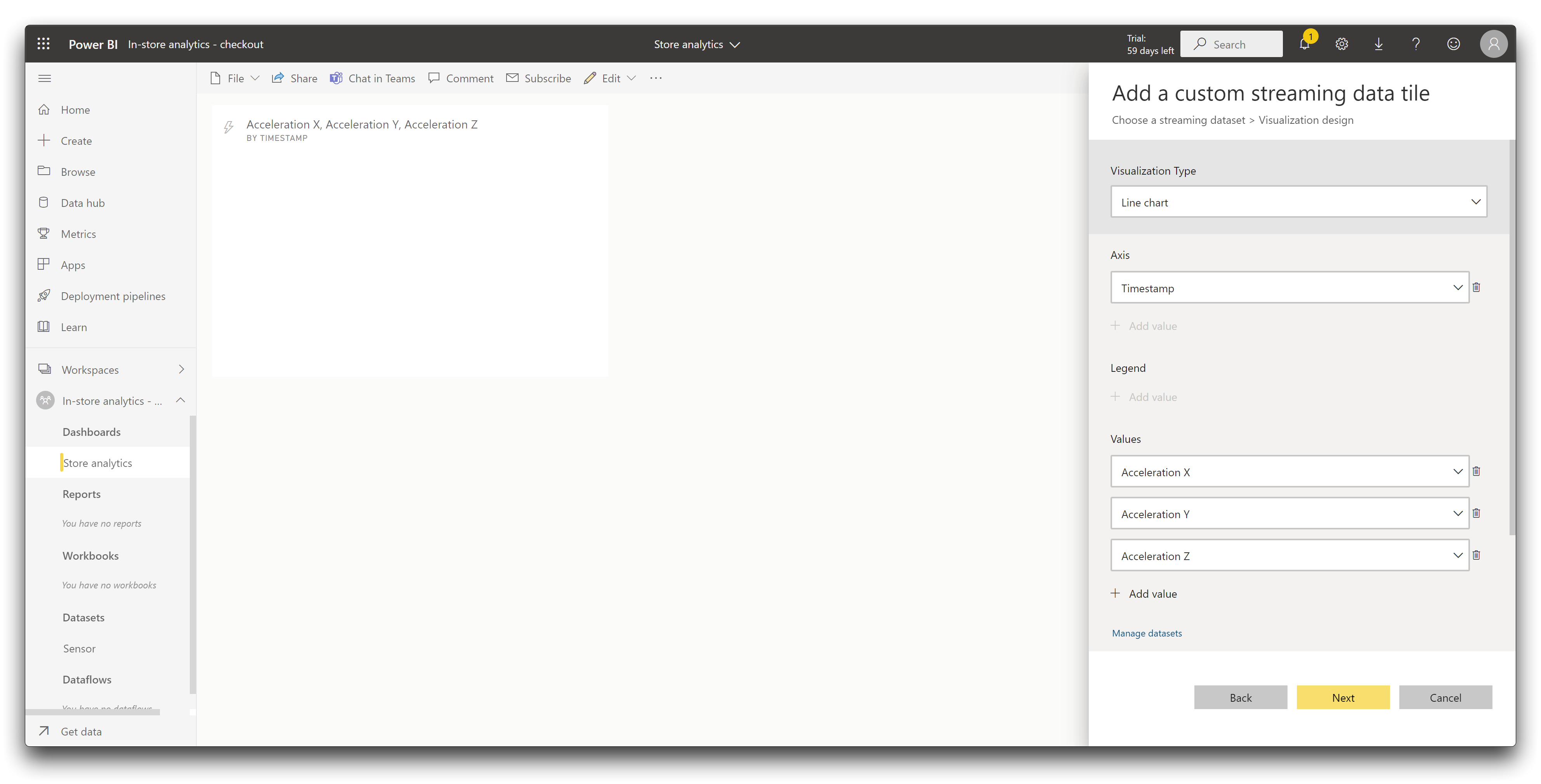Click the panel vertical scrollbar
The image size is (1541, 784).
(x=1511, y=338)
